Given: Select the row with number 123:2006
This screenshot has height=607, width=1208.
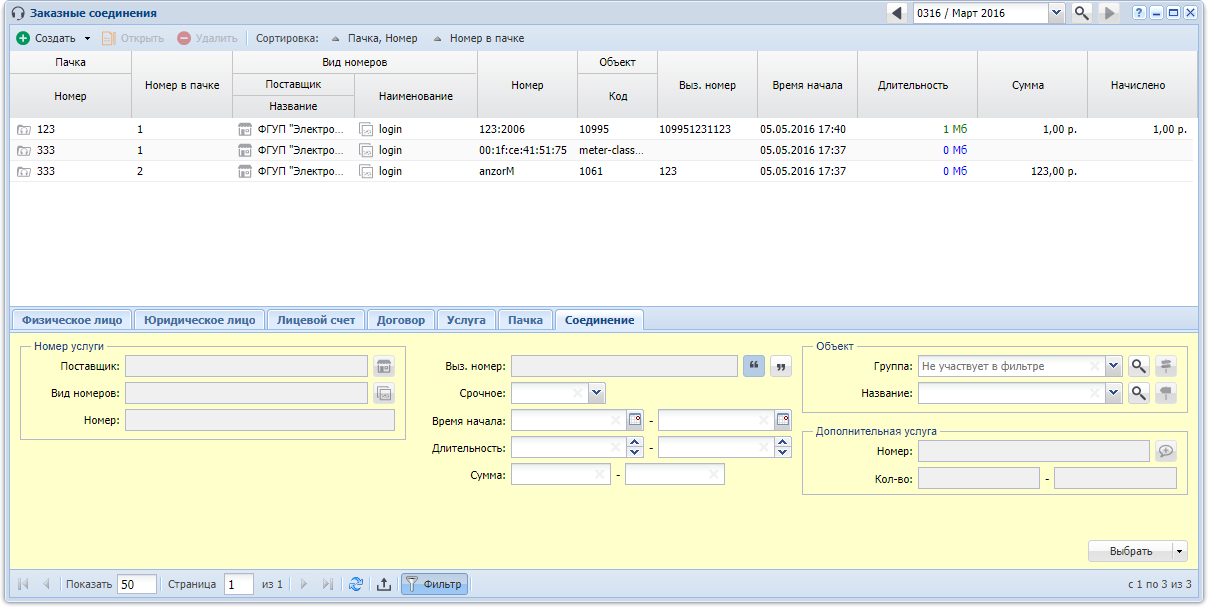Looking at the screenshot, I should (600, 130).
